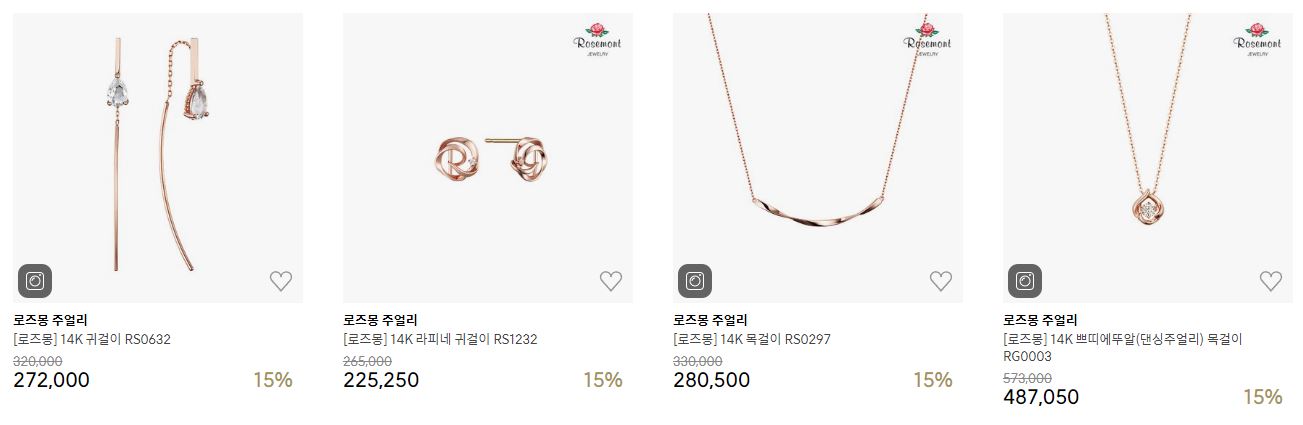
Task: Open the Instagram icon on RS0632 earrings
Action: tap(35, 281)
